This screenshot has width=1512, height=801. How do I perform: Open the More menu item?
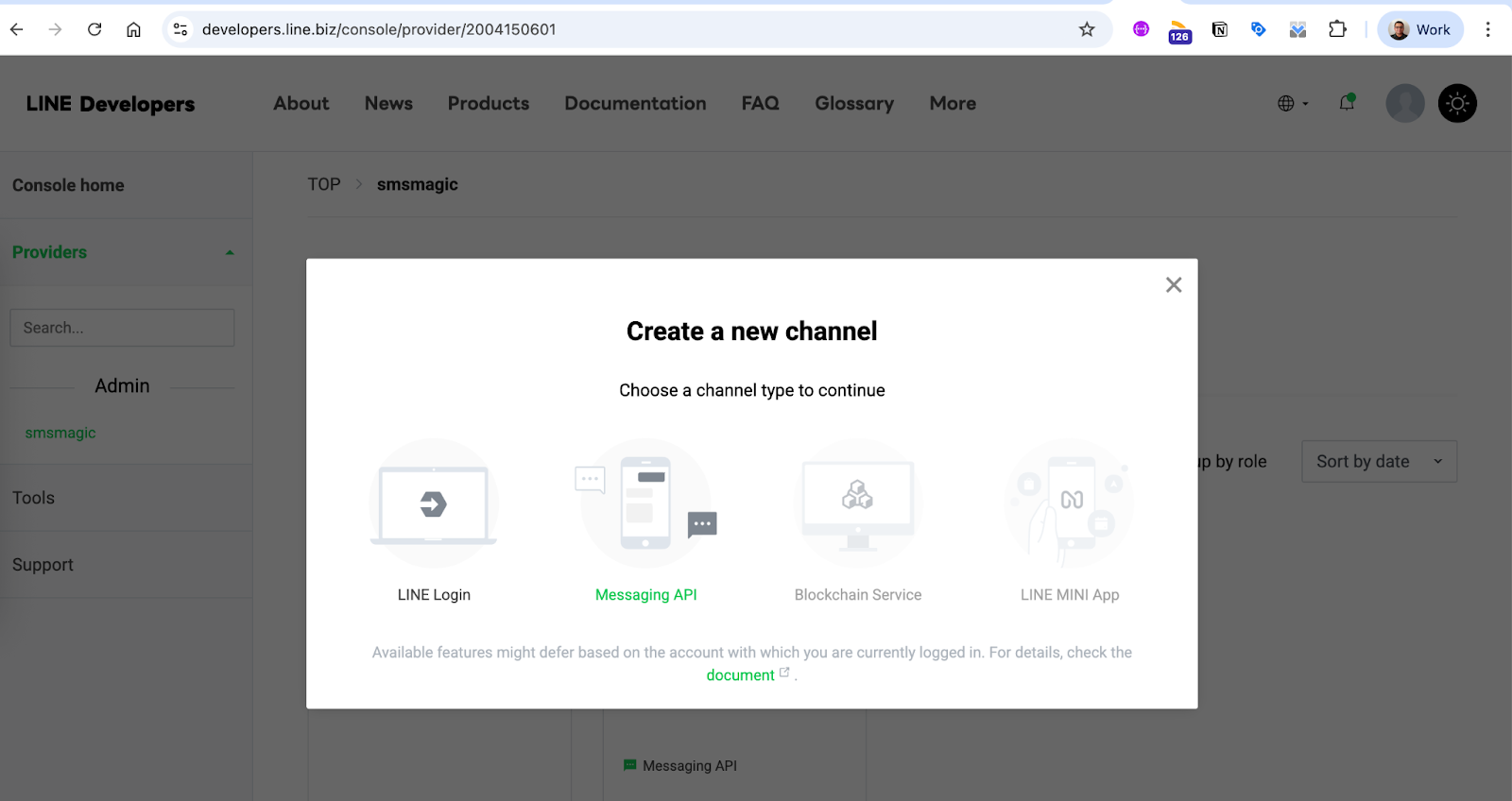(953, 103)
